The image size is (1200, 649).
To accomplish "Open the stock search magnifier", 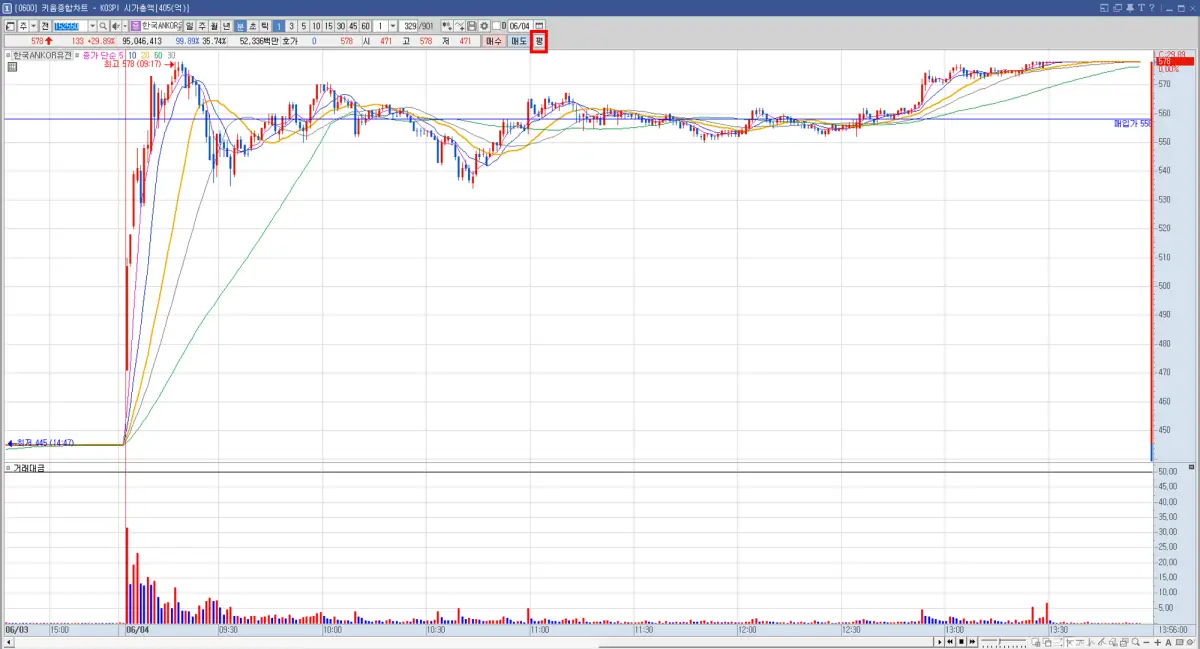I will [103, 25].
